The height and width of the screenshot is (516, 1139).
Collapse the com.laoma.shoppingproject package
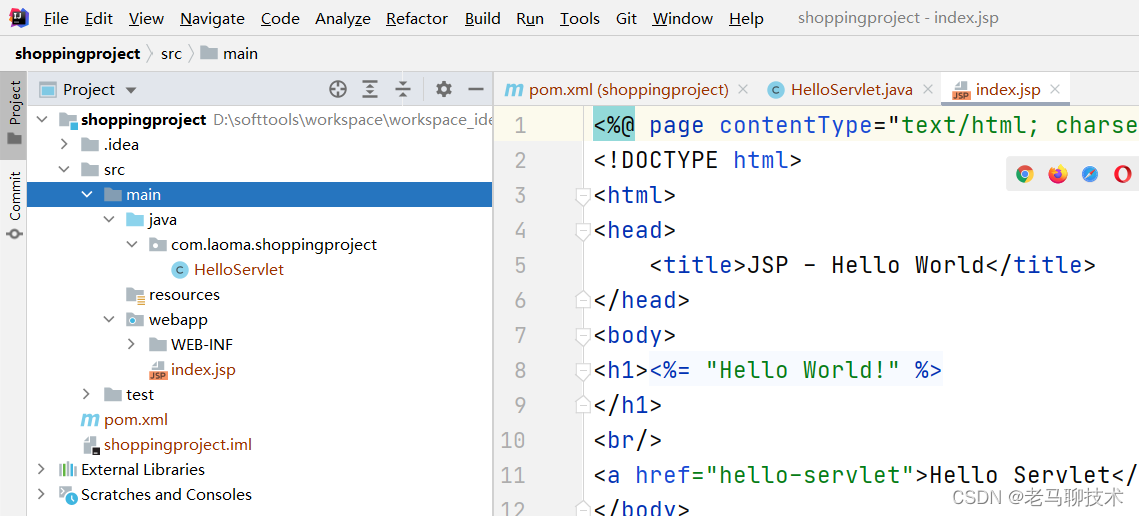tap(131, 245)
